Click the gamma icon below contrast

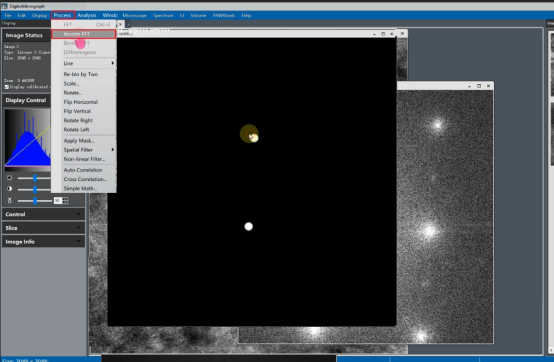point(10,200)
